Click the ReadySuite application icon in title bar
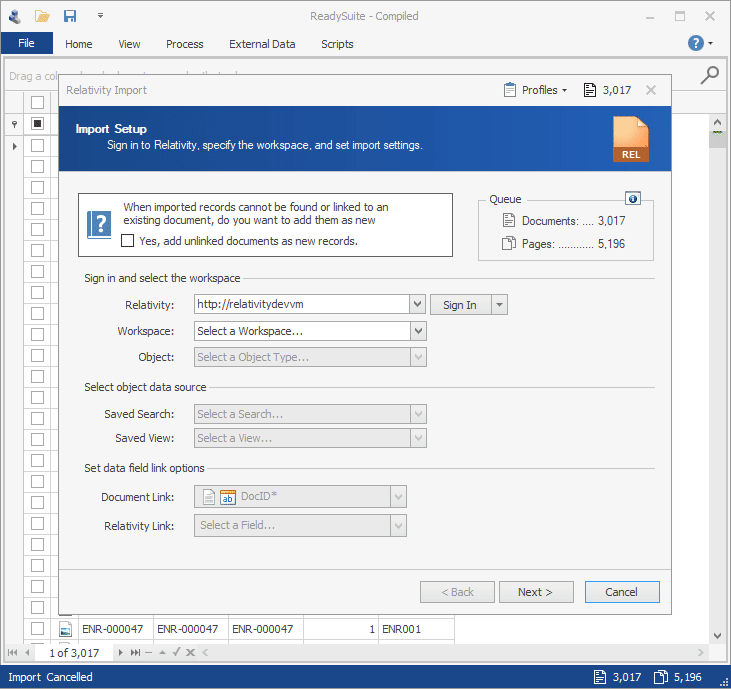Viewport: 731px width, 689px height. 15,16
